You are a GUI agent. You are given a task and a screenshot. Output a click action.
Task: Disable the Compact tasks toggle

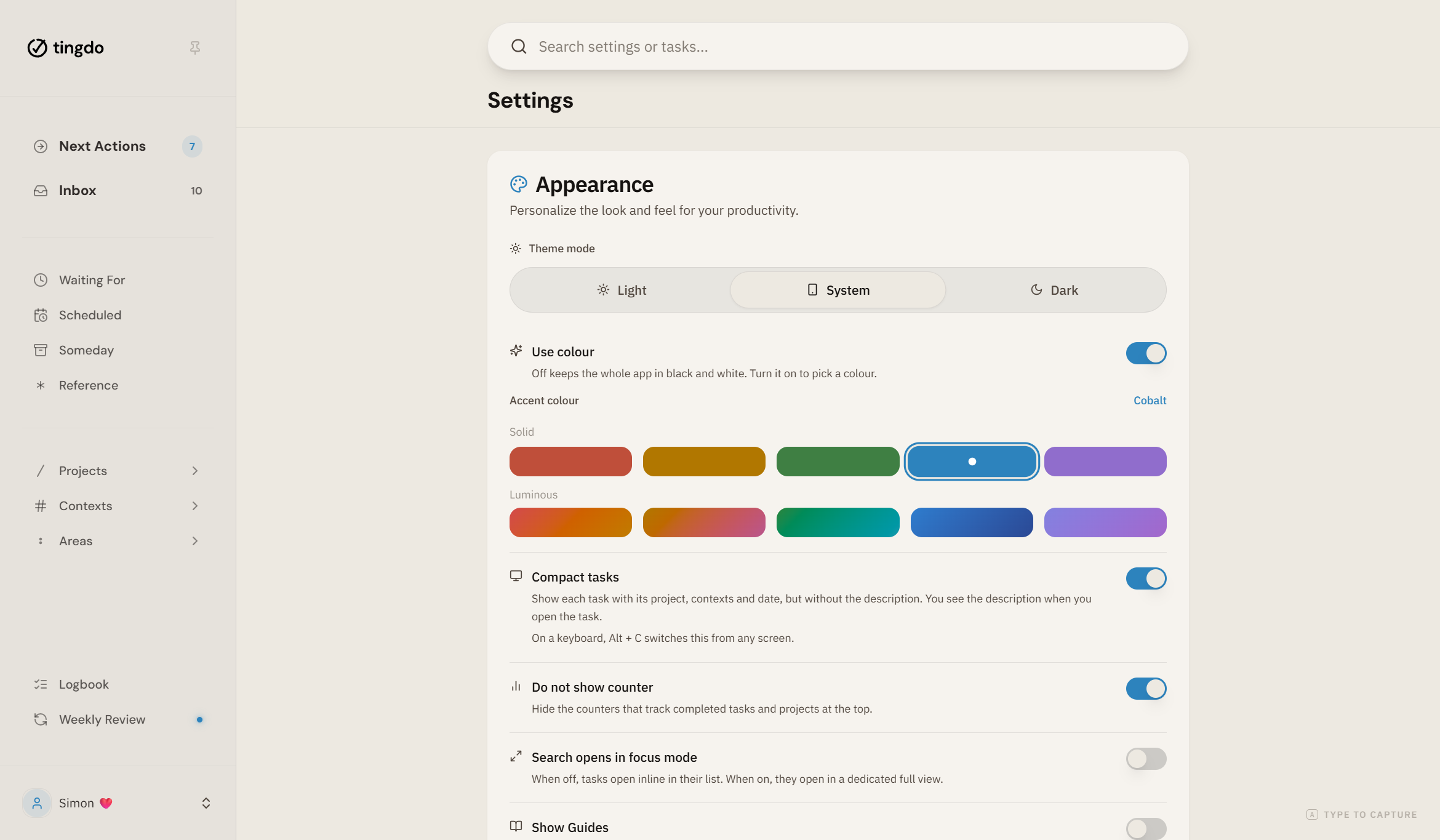tap(1146, 578)
